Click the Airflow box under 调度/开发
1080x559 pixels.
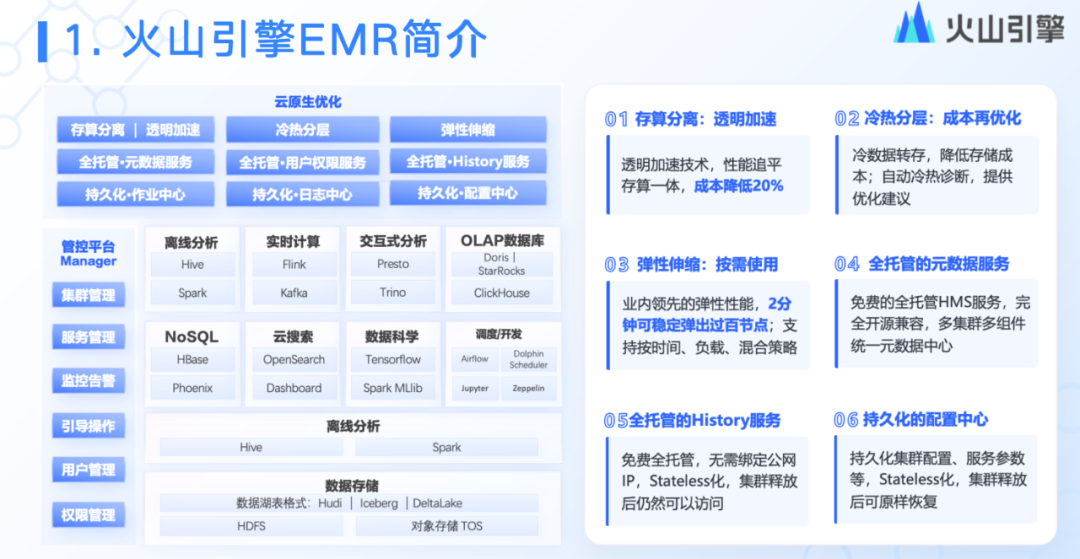pyautogui.click(x=475, y=359)
